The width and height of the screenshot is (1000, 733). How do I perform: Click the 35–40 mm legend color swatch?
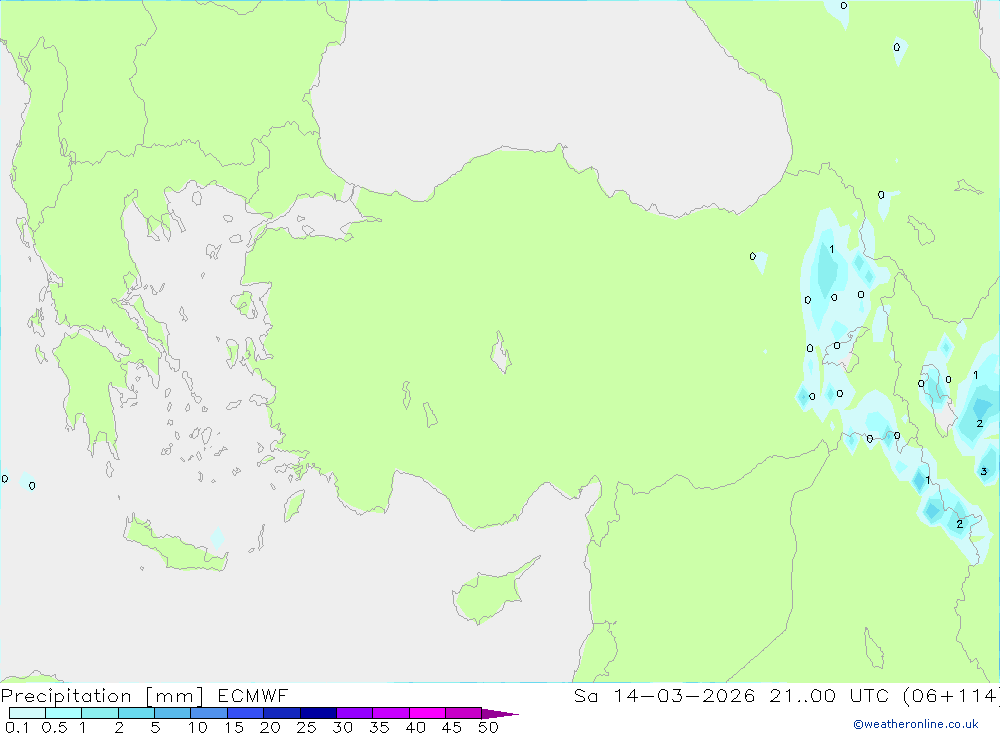tap(391, 713)
